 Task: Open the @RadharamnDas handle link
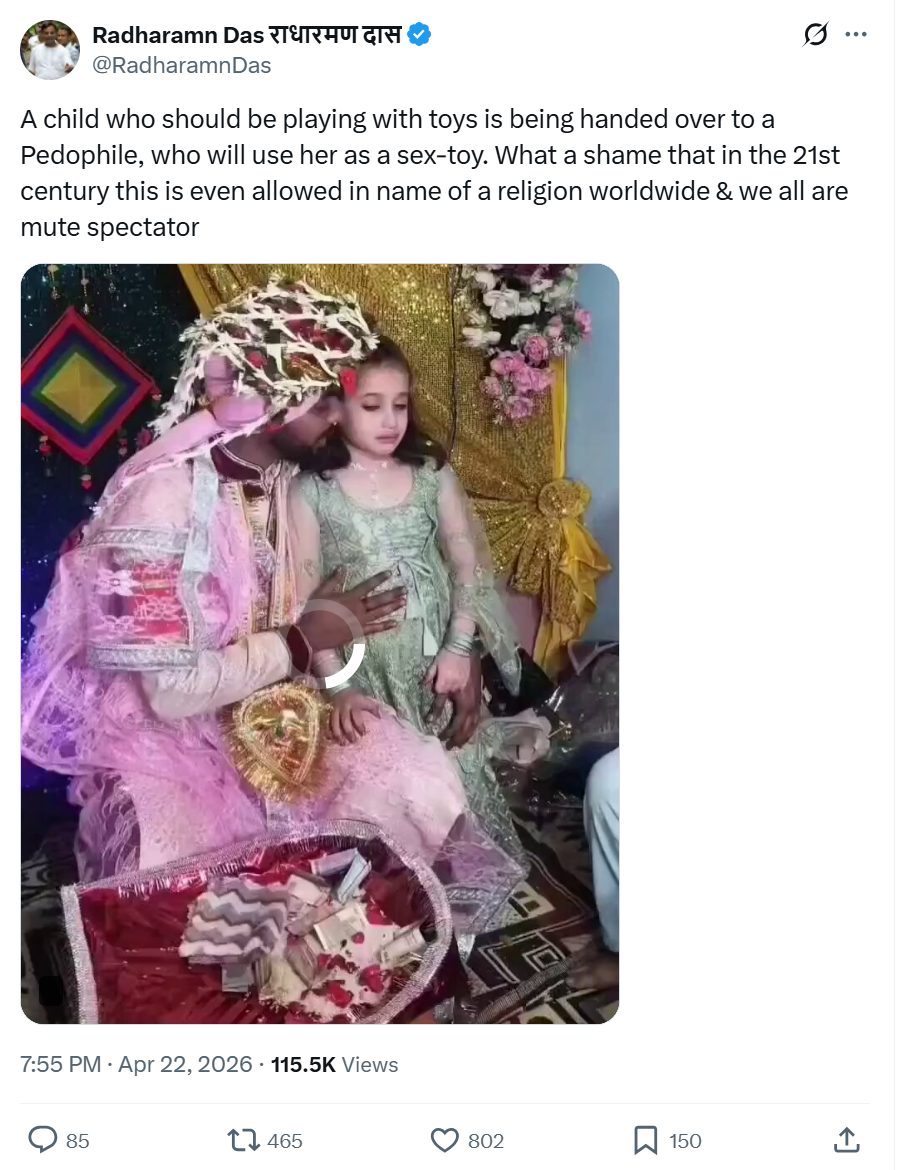(x=181, y=66)
